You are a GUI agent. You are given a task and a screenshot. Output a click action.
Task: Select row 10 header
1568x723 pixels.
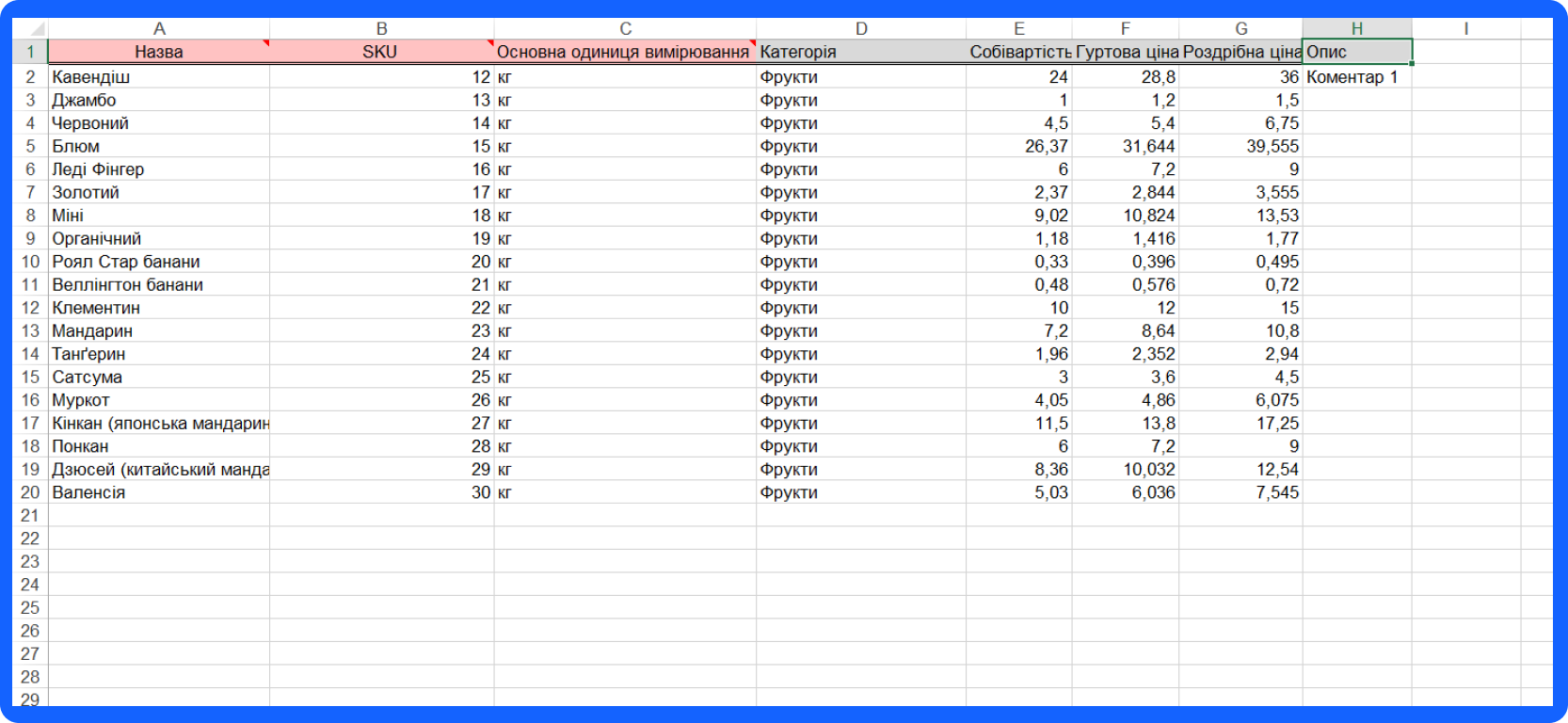[x=30, y=262]
